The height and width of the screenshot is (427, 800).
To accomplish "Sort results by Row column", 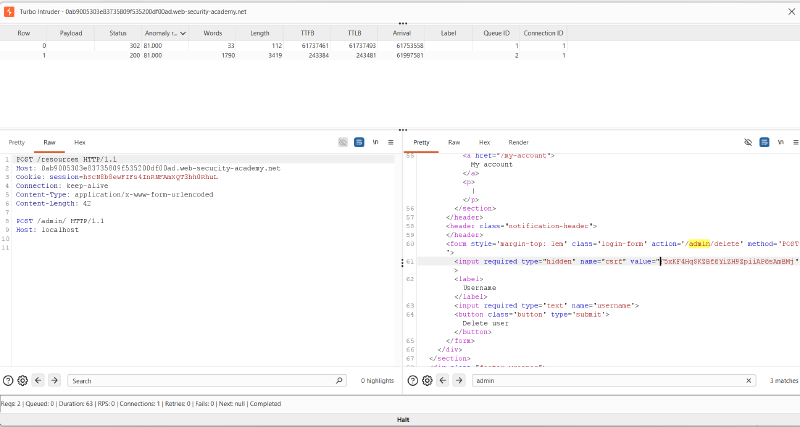I will (x=23, y=33).
